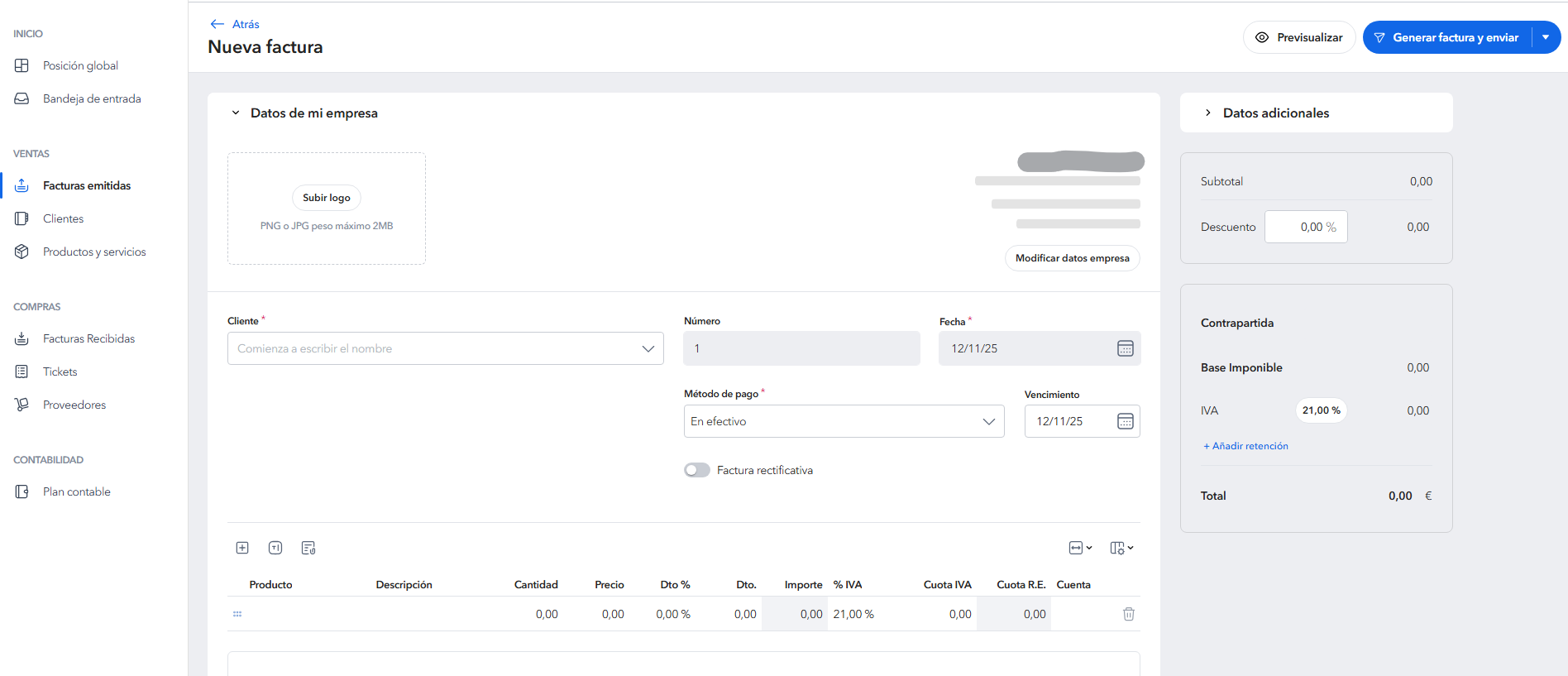Screen dimensions: 1568x676
Task: Click the Descuento percentage input field
Action: (x=1306, y=227)
